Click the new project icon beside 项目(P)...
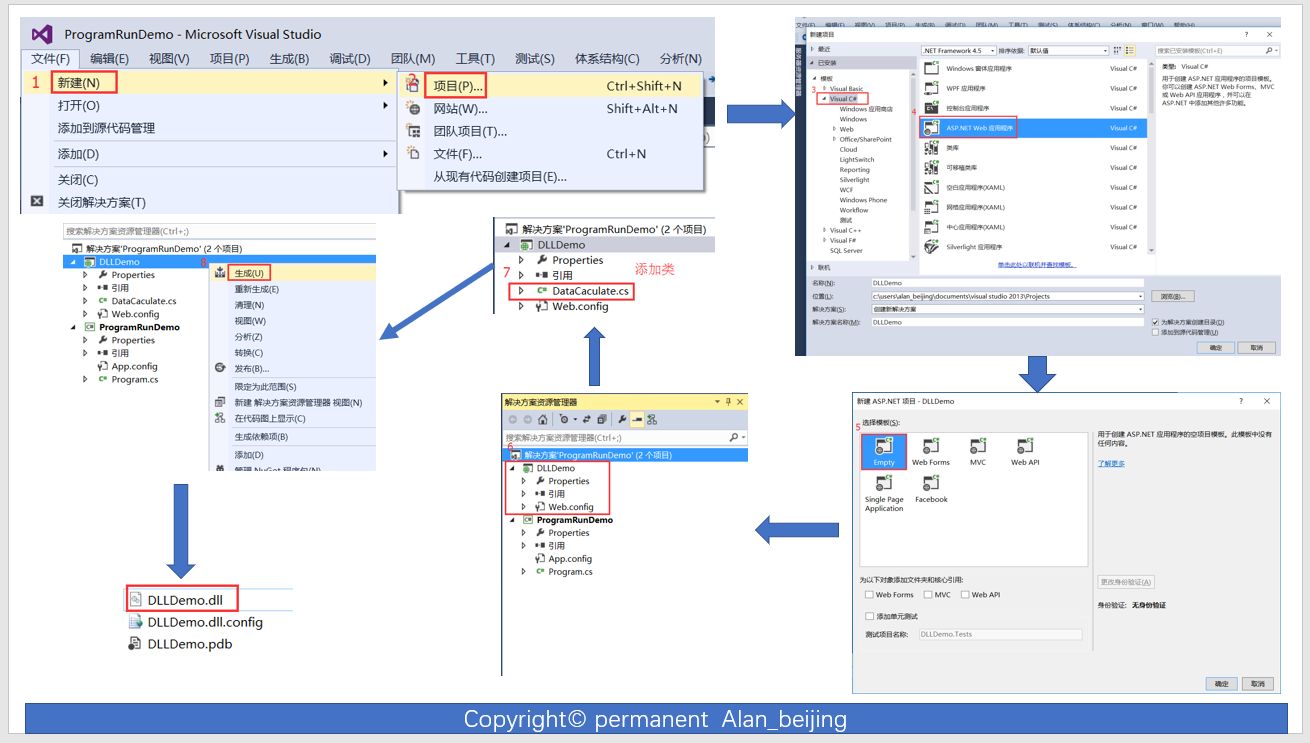The height and width of the screenshot is (743, 1310). point(413,85)
